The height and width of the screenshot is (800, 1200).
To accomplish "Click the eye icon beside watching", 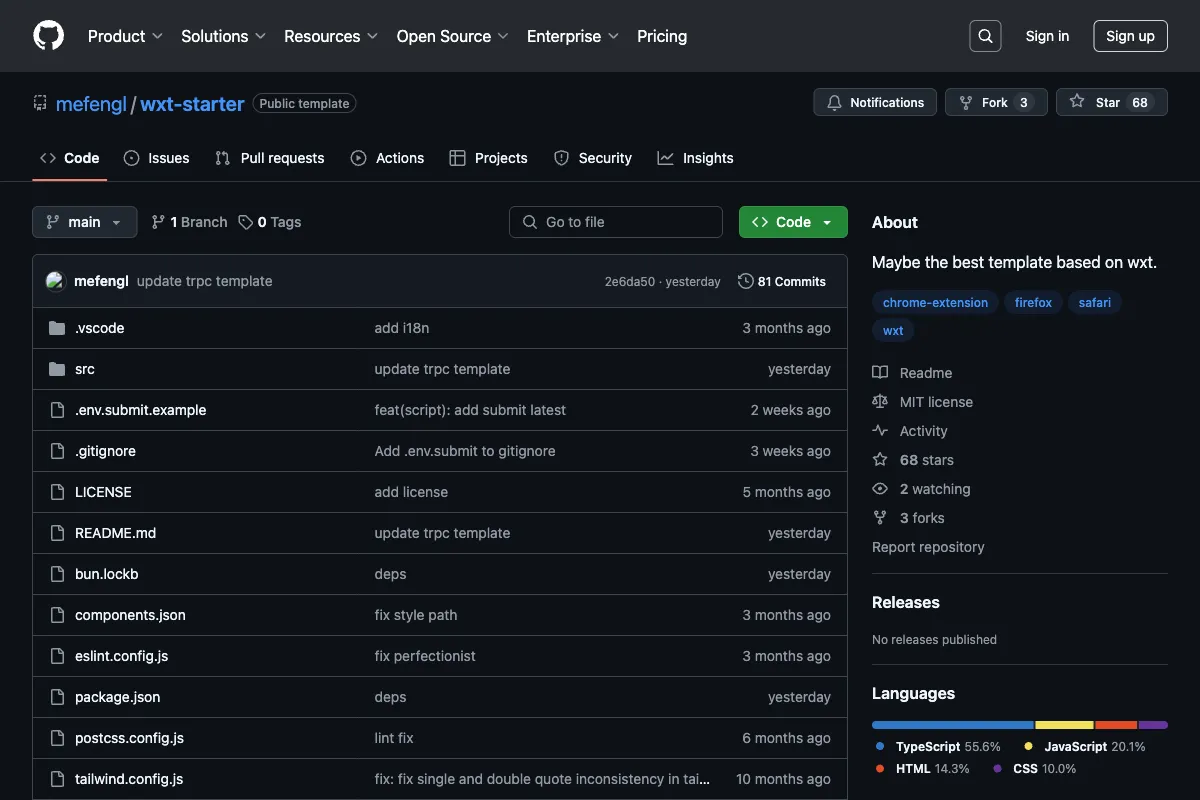I will click(x=880, y=489).
